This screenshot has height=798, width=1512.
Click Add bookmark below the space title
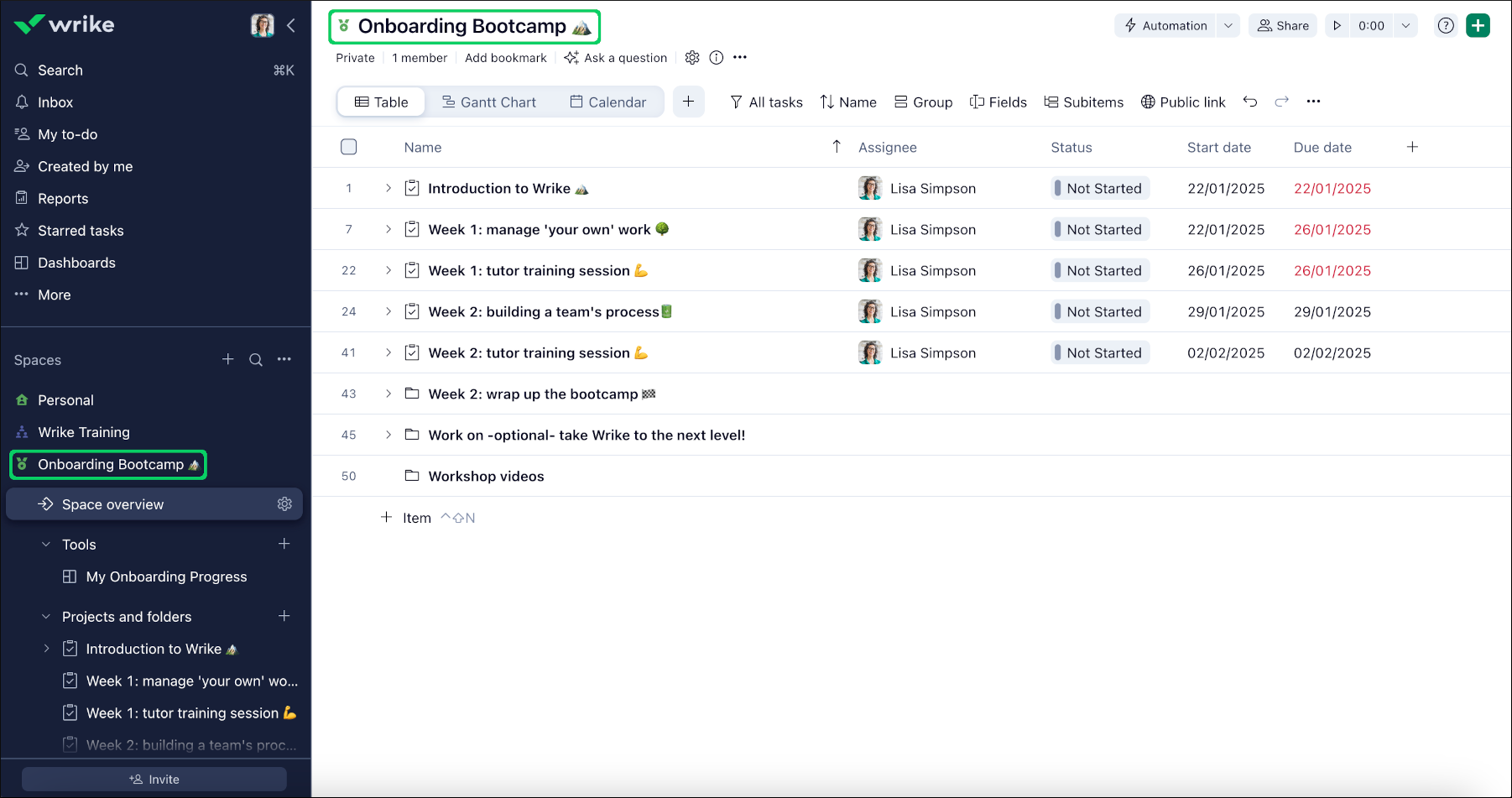pyautogui.click(x=505, y=57)
